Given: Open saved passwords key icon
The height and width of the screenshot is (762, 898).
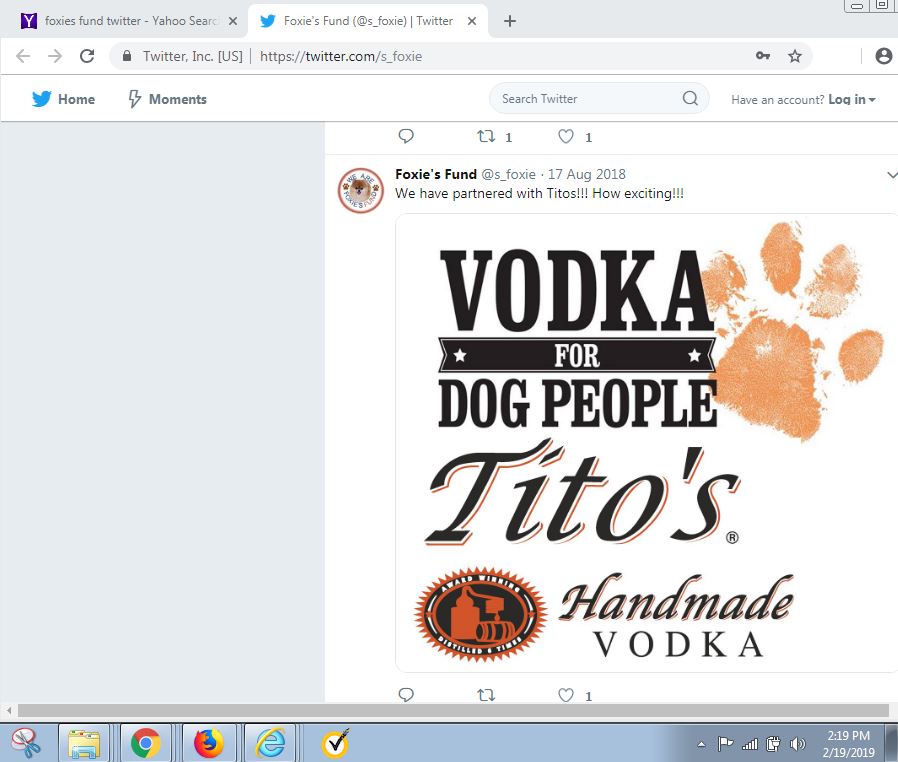Looking at the screenshot, I should [x=763, y=56].
